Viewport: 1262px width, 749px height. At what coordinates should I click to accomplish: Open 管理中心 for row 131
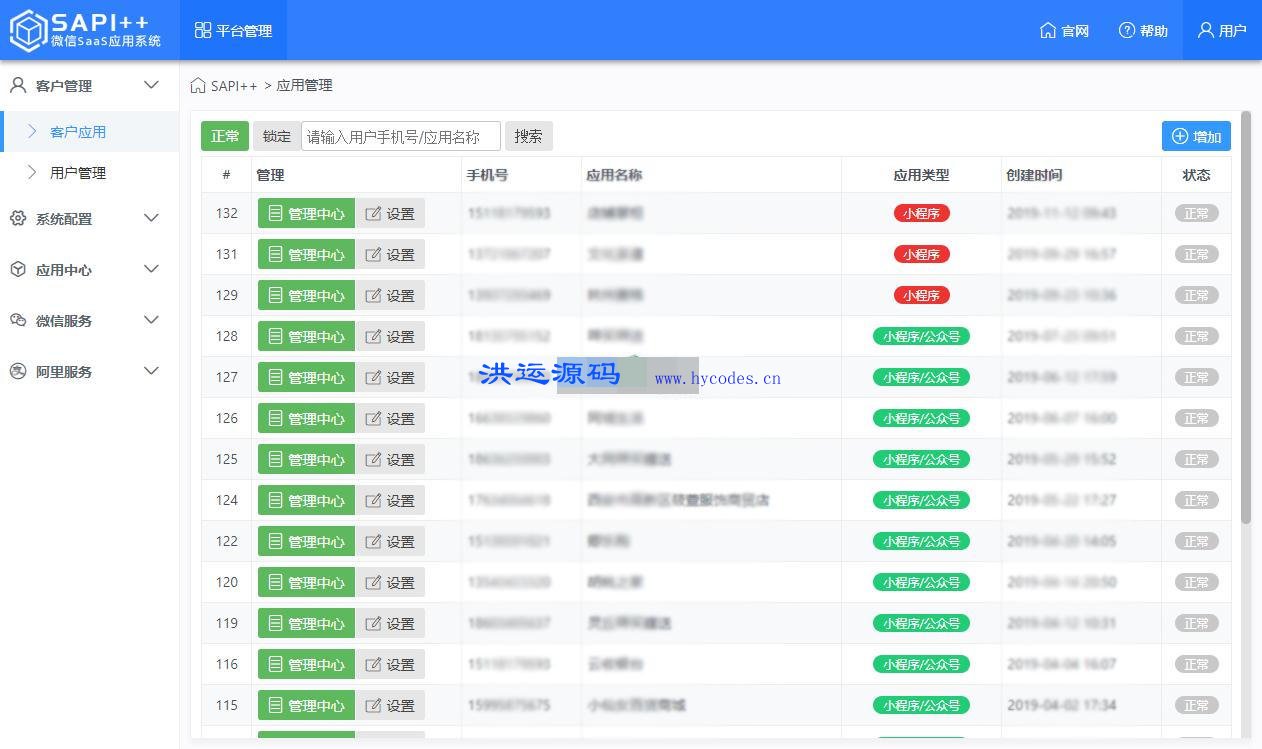(x=306, y=254)
